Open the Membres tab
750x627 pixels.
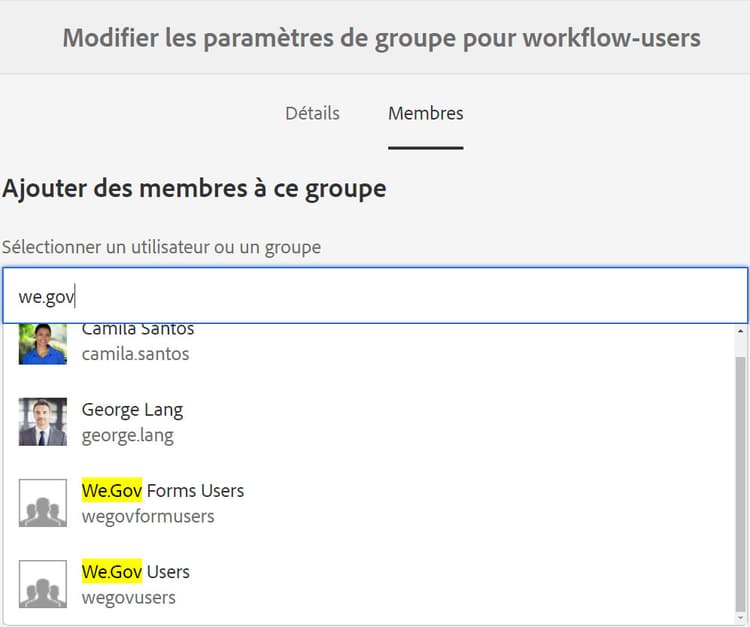(x=425, y=113)
